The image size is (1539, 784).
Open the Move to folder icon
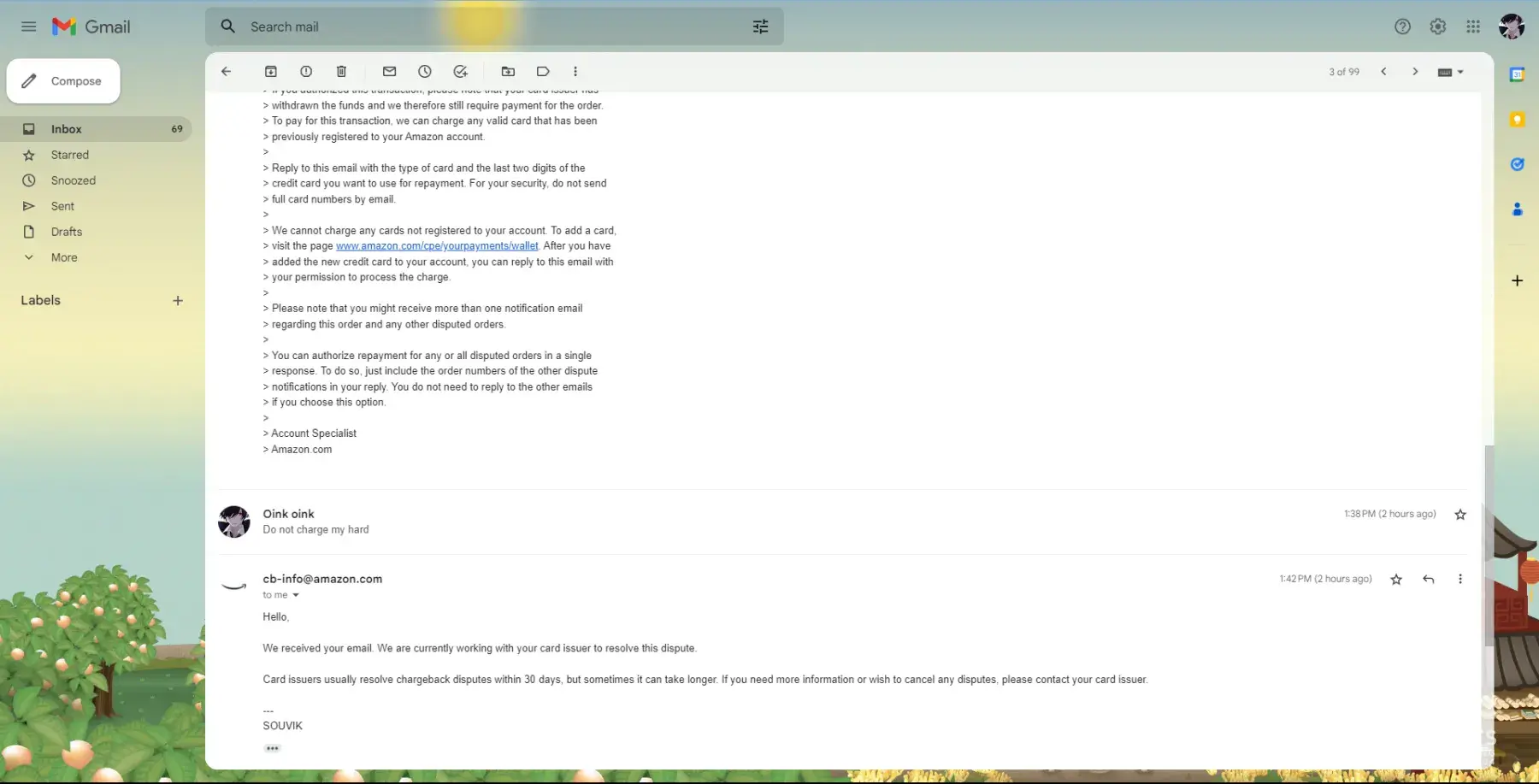[508, 72]
